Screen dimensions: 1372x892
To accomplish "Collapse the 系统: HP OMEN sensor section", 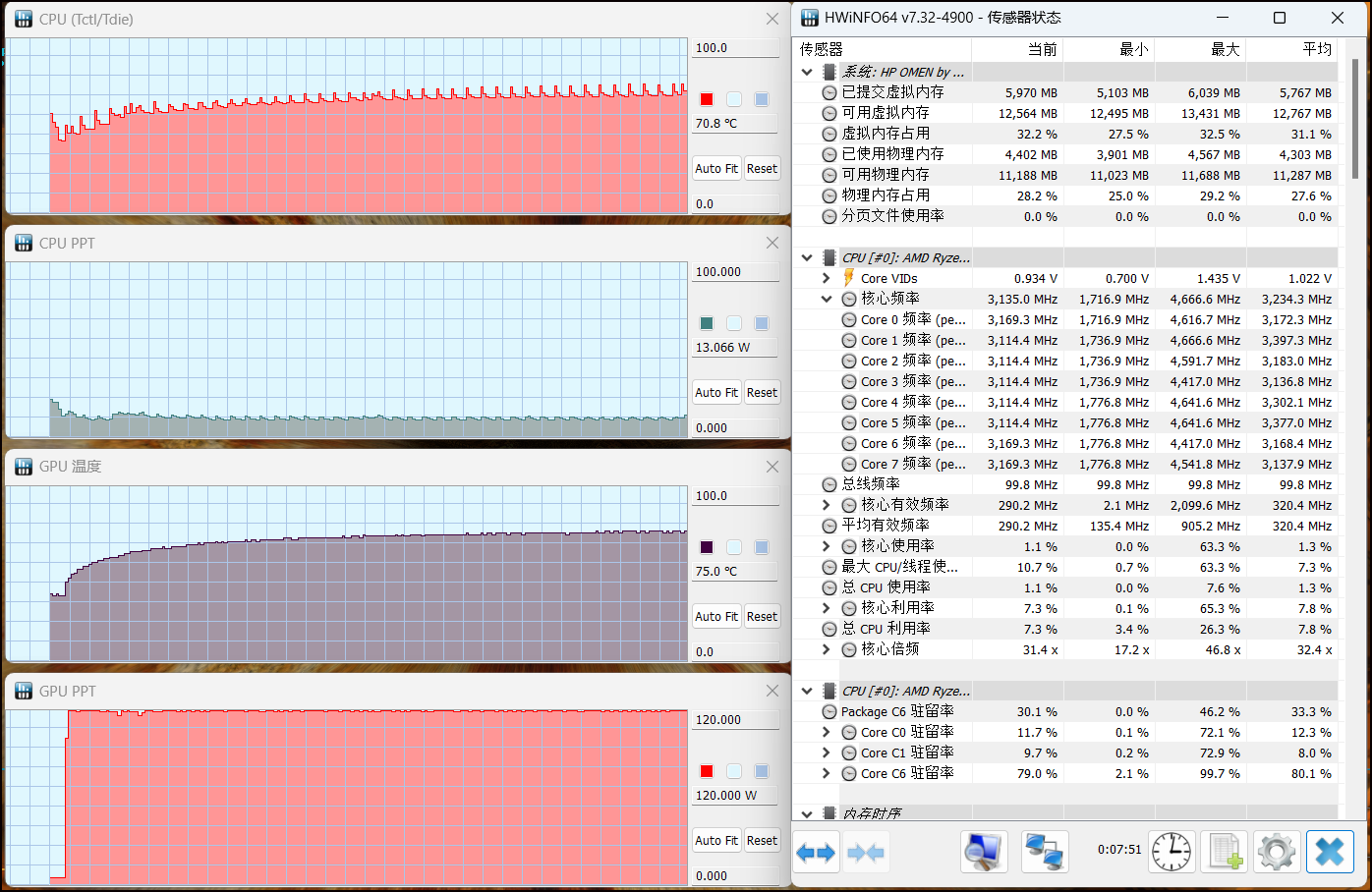I will [x=807, y=71].
